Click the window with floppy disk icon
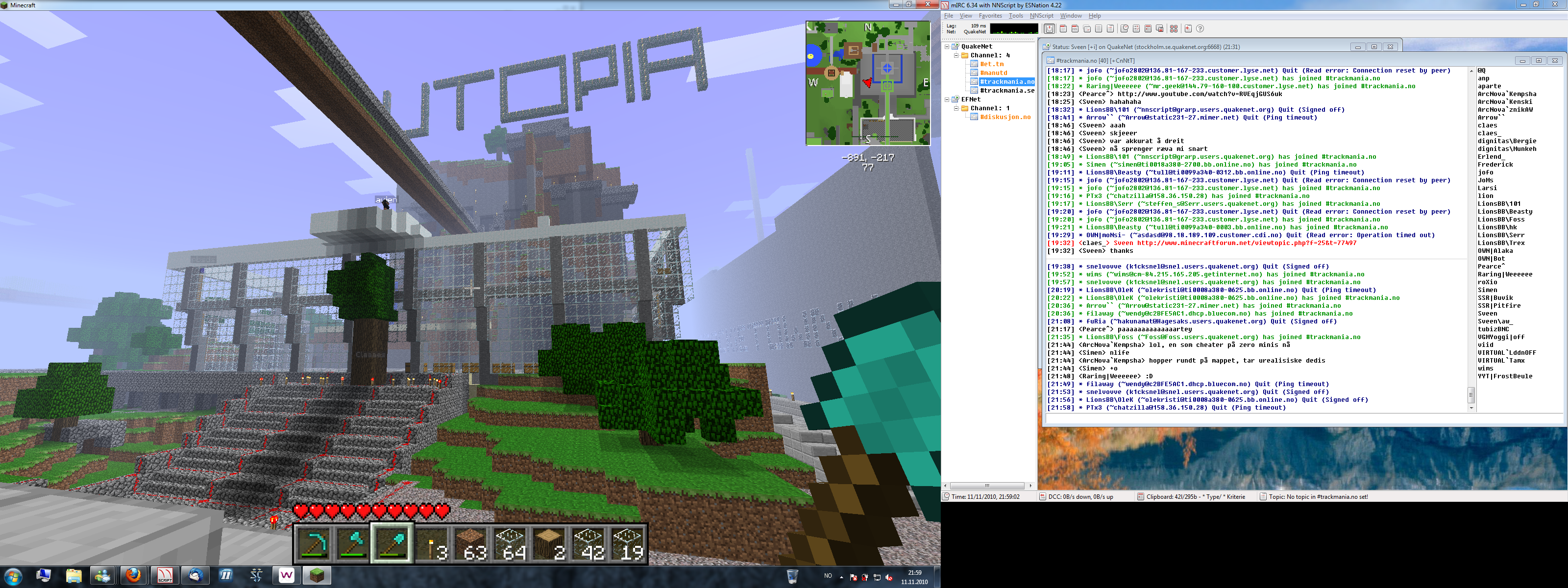Screen dimensions: 1568x588 1159,28
